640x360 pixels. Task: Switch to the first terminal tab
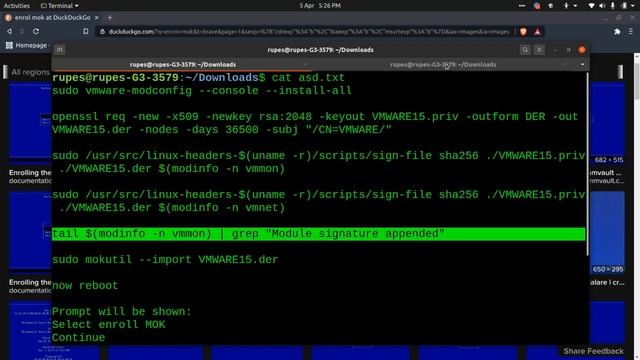click(x=183, y=64)
